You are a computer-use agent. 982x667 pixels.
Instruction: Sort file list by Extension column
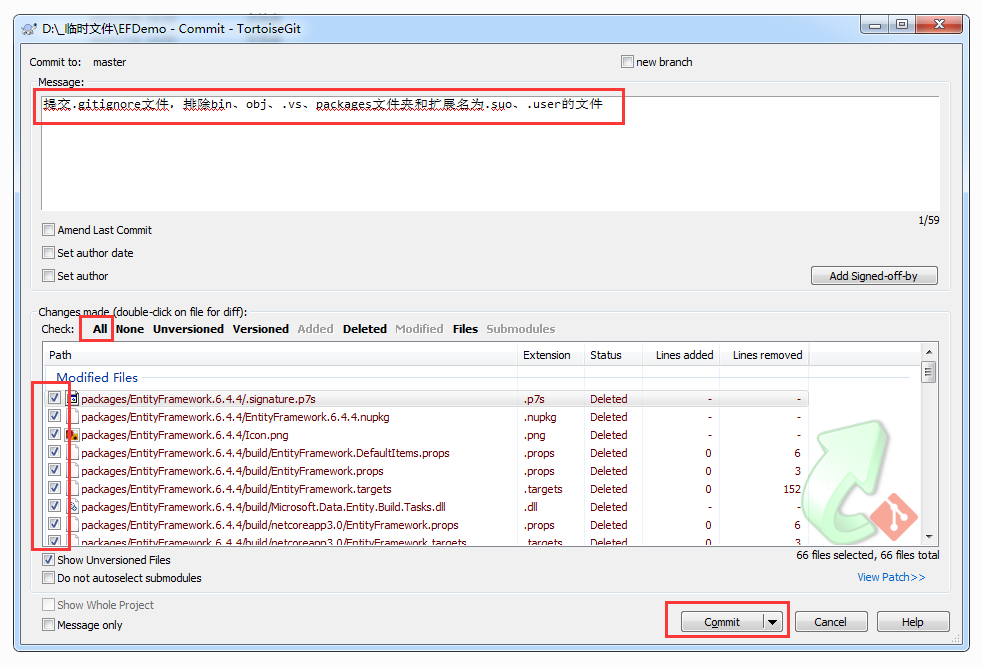pos(546,355)
